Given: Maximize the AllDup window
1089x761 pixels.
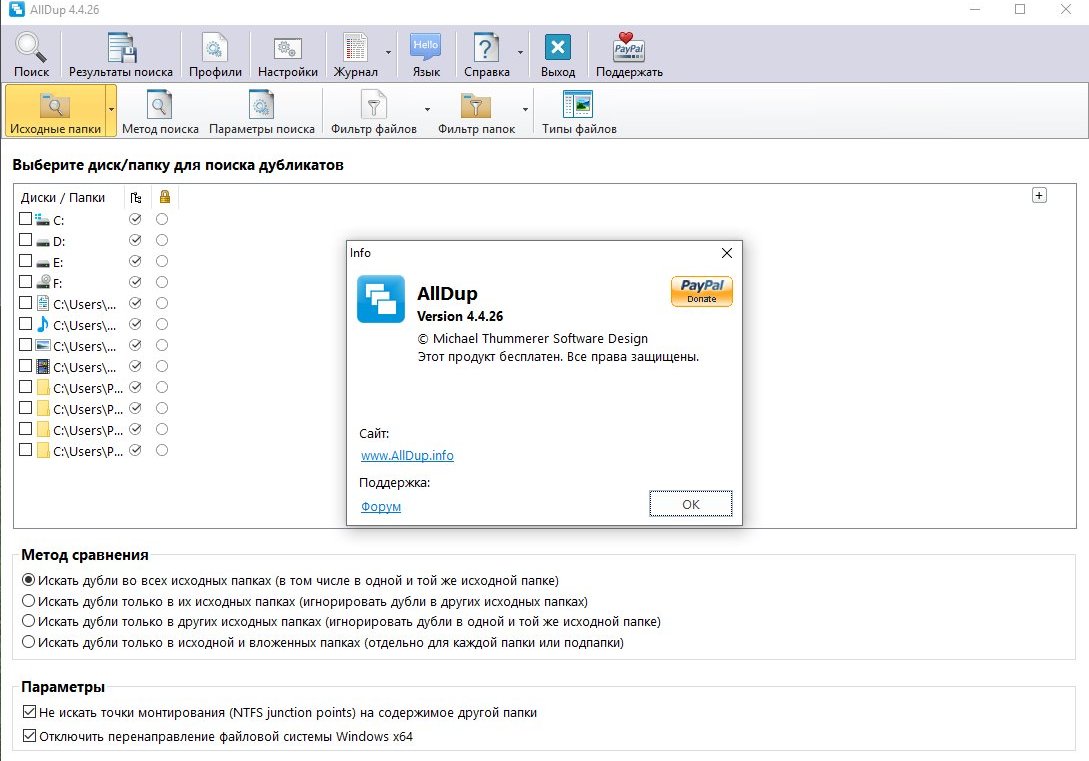Looking at the screenshot, I should pos(1020,9).
